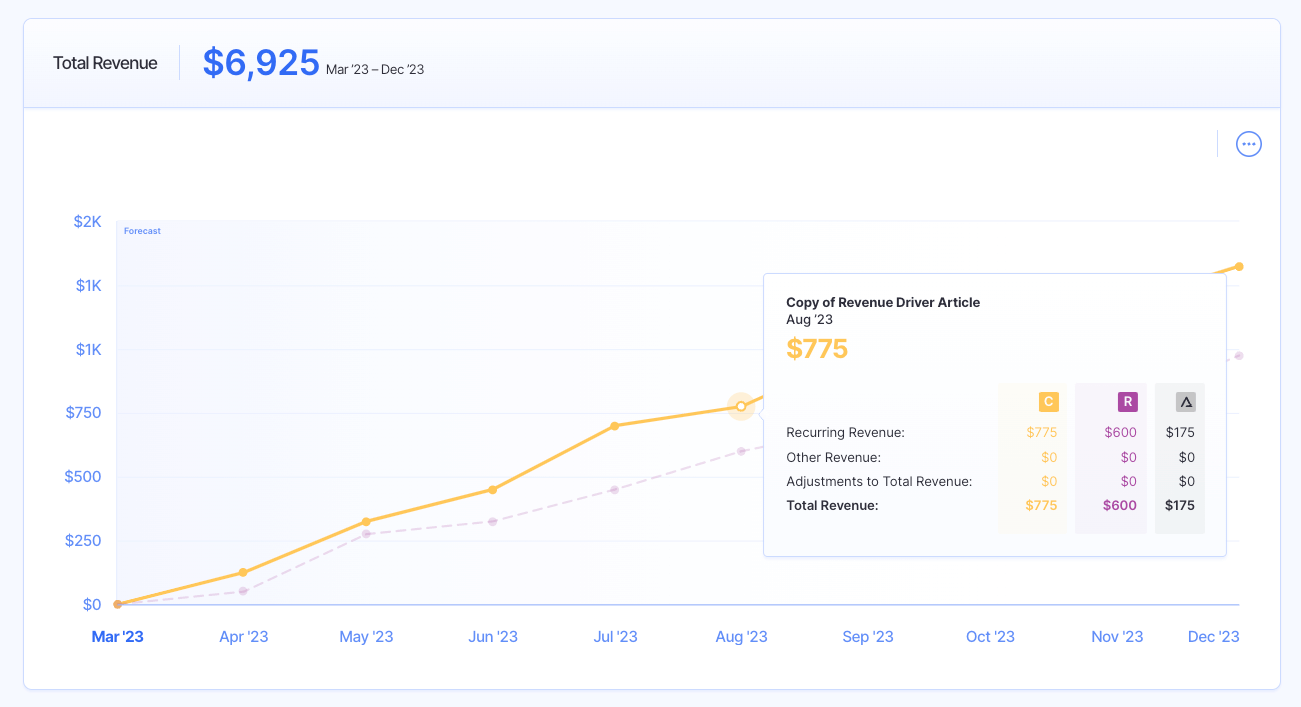Click the Mar '23 x-axis label
Viewport: 1301px width, 707px height.
[x=118, y=637]
